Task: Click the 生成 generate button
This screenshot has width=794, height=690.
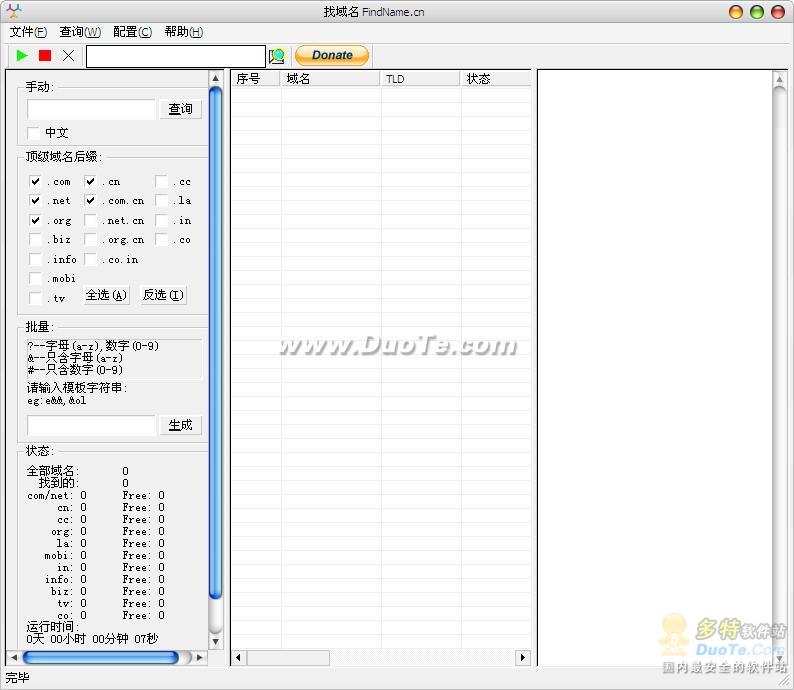Action: pos(180,425)
